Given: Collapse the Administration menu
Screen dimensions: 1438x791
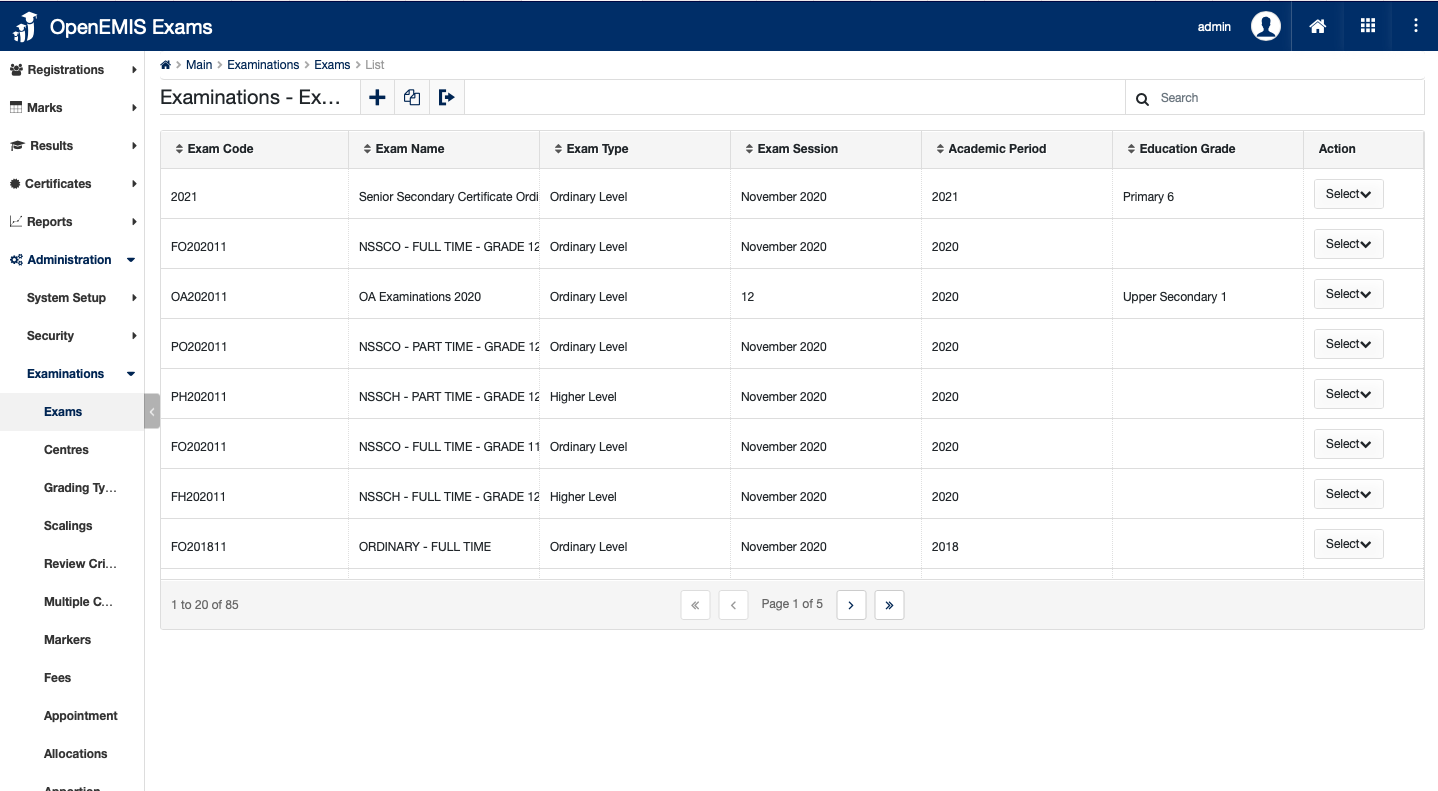Looking at the screenshot, I should point(72,260).
